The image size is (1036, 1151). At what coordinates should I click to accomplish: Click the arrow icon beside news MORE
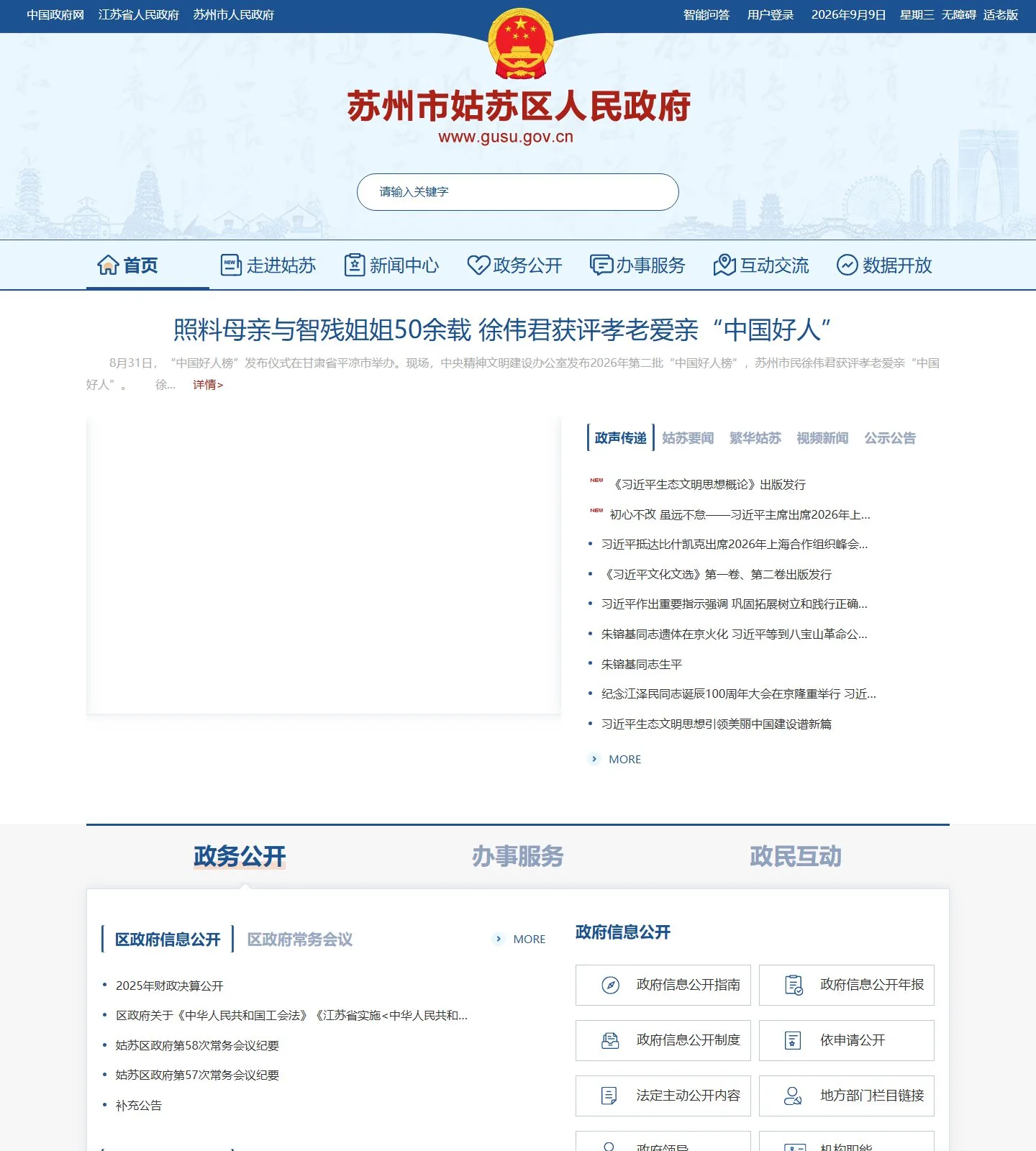point(594,759)
